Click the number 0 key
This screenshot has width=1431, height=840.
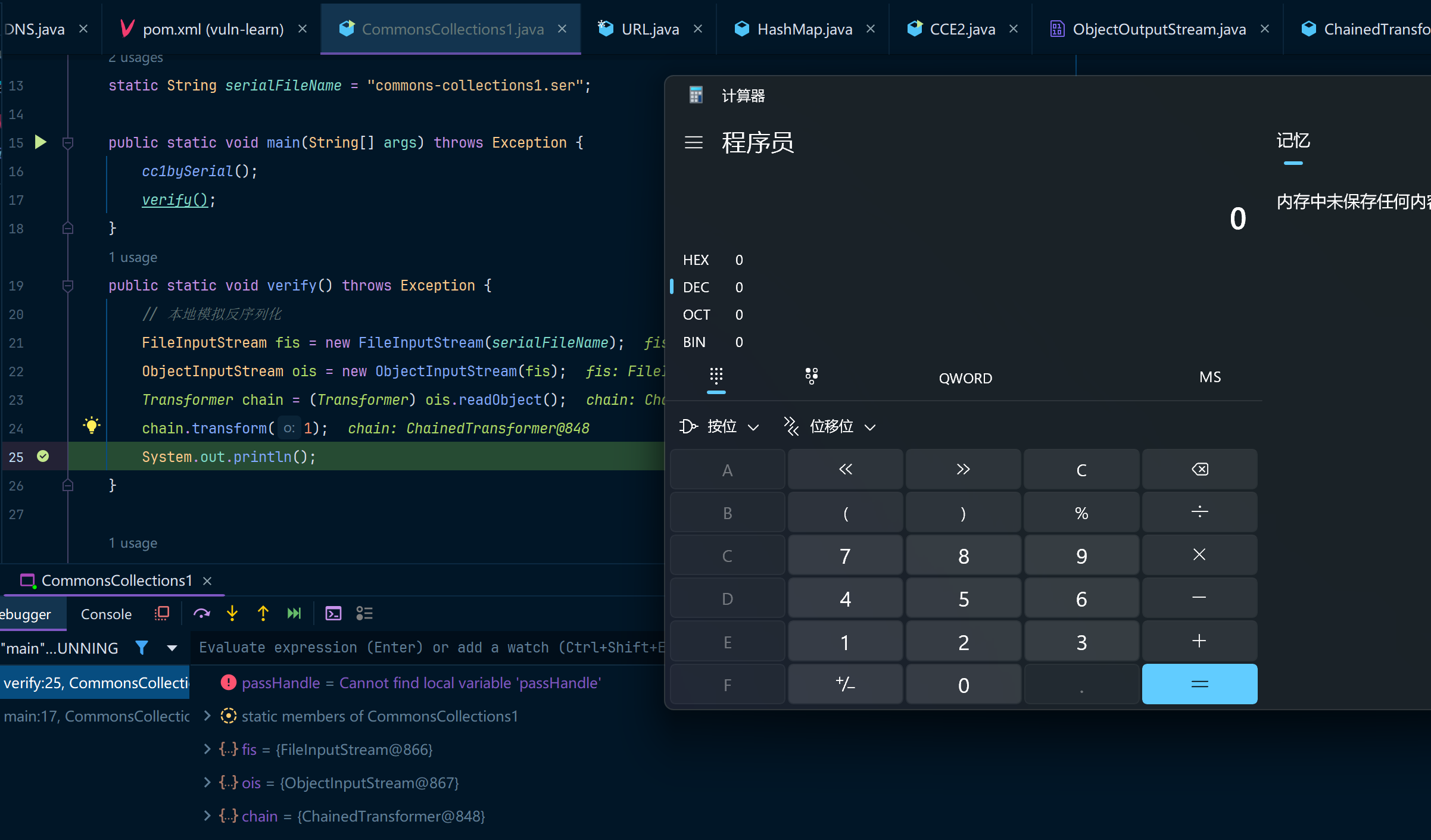click(963, 685)
